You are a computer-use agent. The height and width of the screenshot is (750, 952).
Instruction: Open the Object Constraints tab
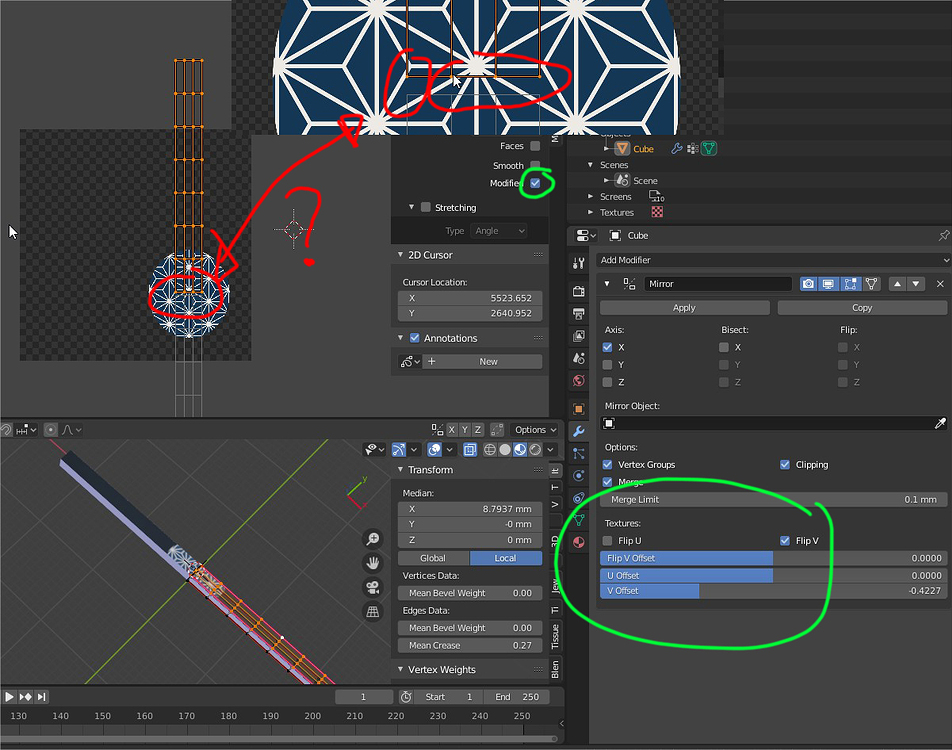[579, 498]
